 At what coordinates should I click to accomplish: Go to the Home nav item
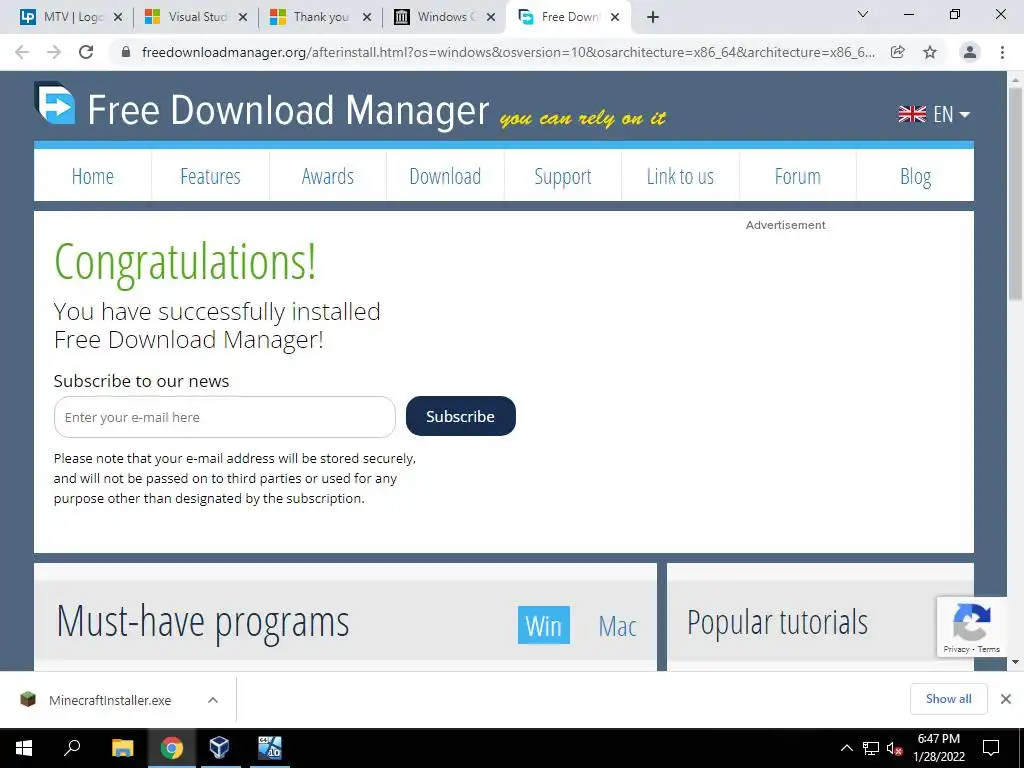(93, 176)
